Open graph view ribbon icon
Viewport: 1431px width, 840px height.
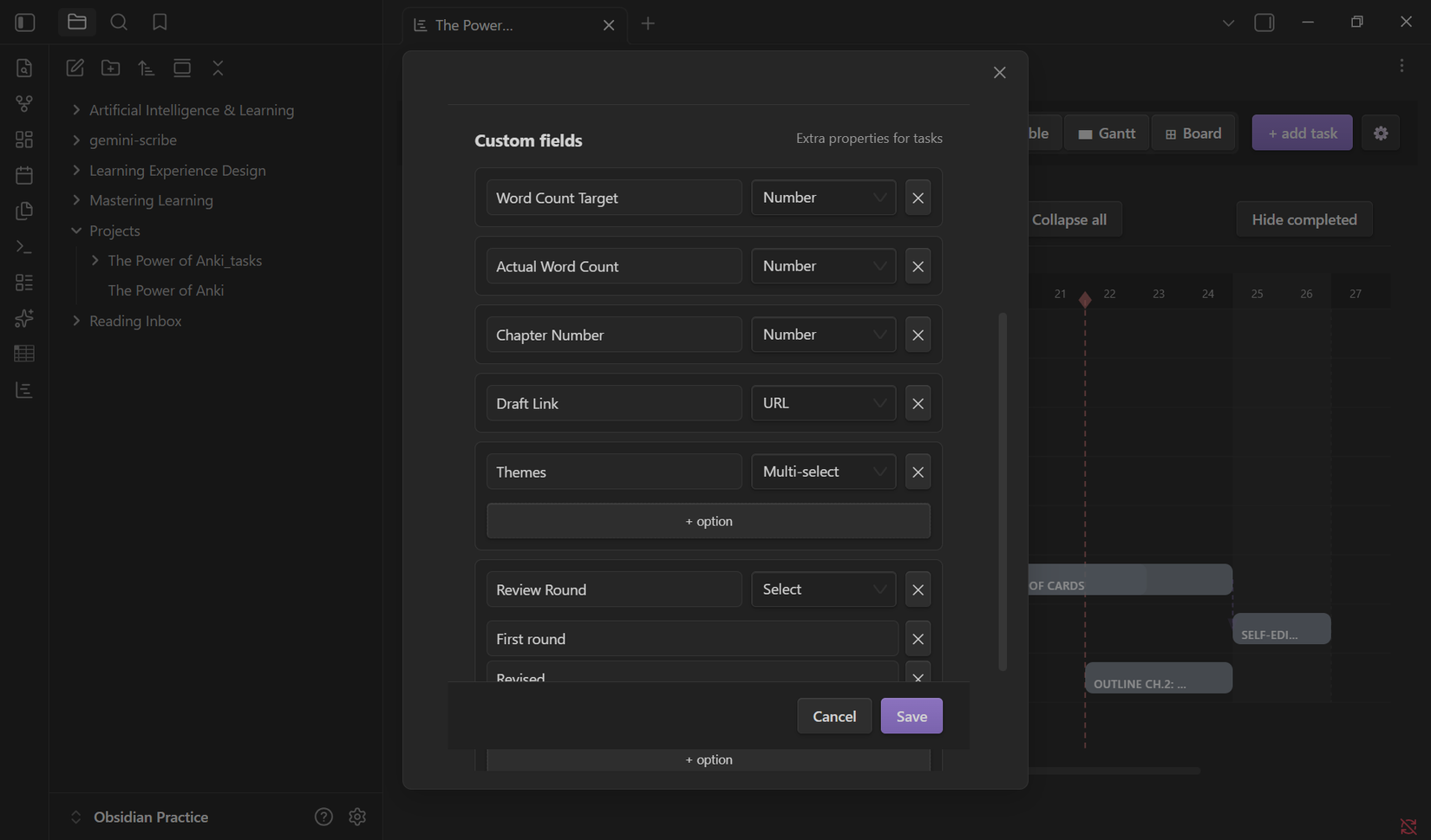[24, 104]
